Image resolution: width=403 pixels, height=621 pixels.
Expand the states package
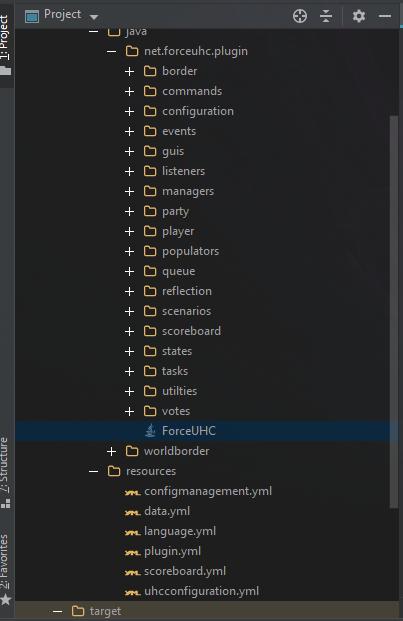(x=129, y=352)
